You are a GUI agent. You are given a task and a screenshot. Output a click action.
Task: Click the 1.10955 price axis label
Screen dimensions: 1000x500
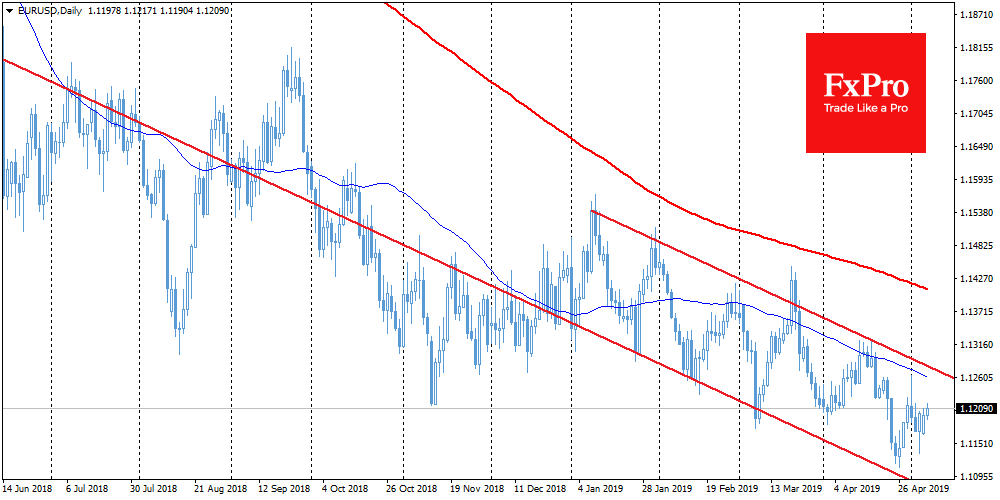click(x=977, y=476)
